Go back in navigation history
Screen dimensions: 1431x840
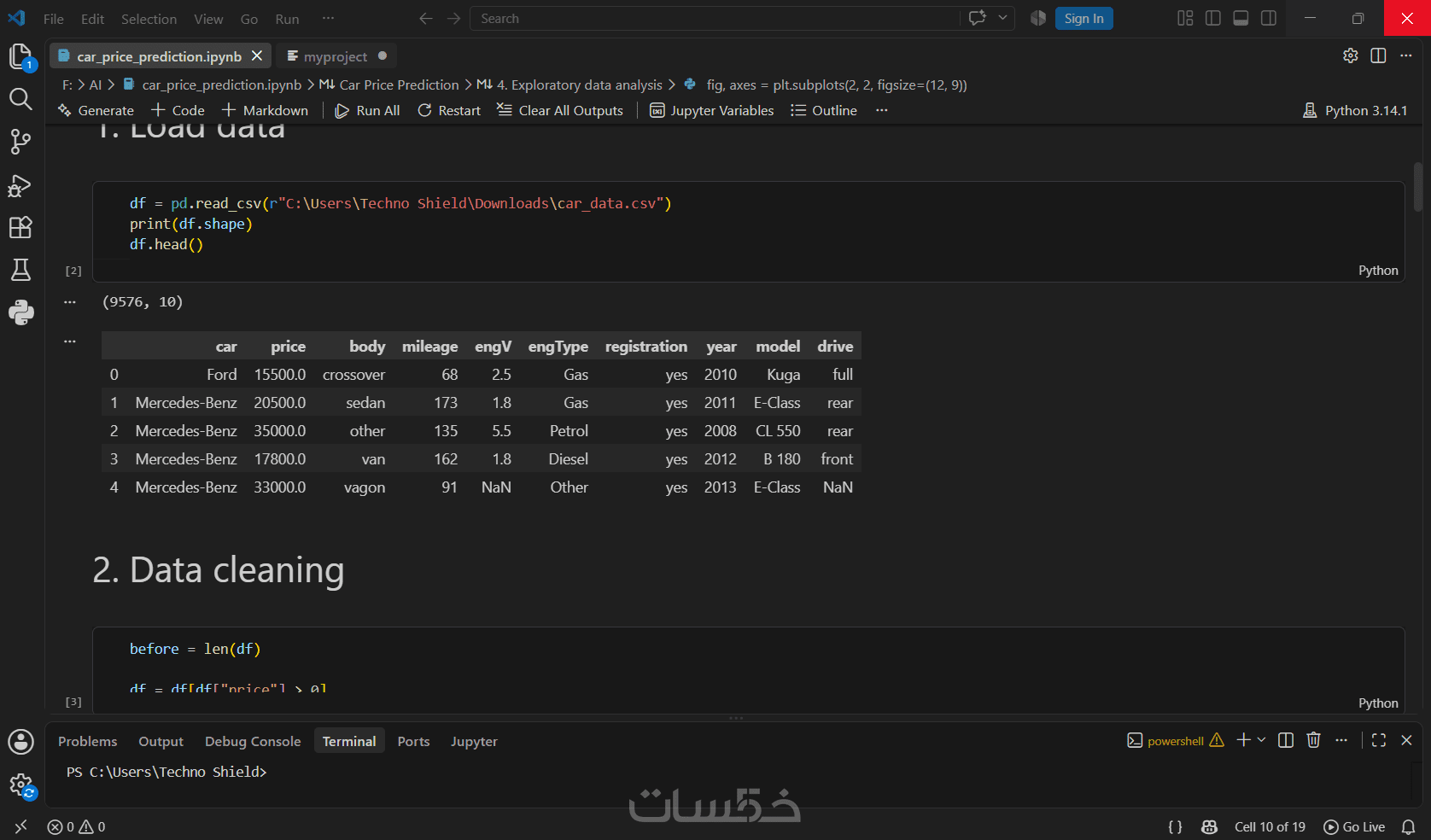(x=425, y=18)
